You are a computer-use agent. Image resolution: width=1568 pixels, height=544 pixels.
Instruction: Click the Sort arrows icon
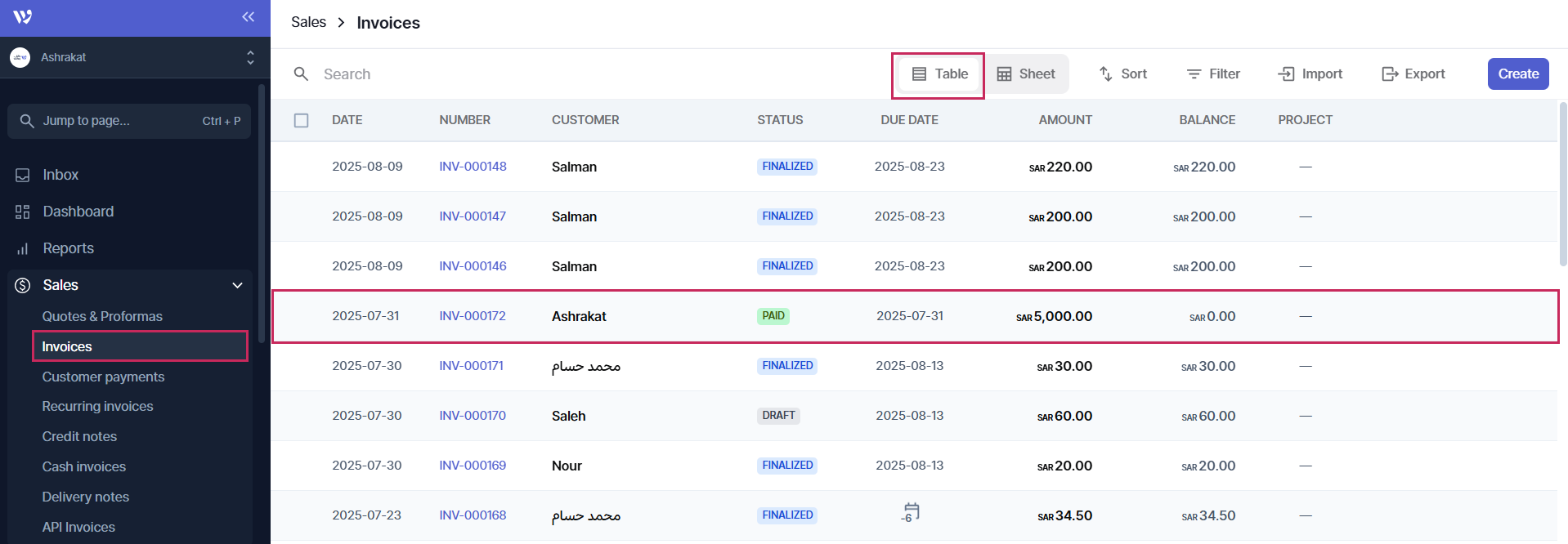coord(1106,74)
